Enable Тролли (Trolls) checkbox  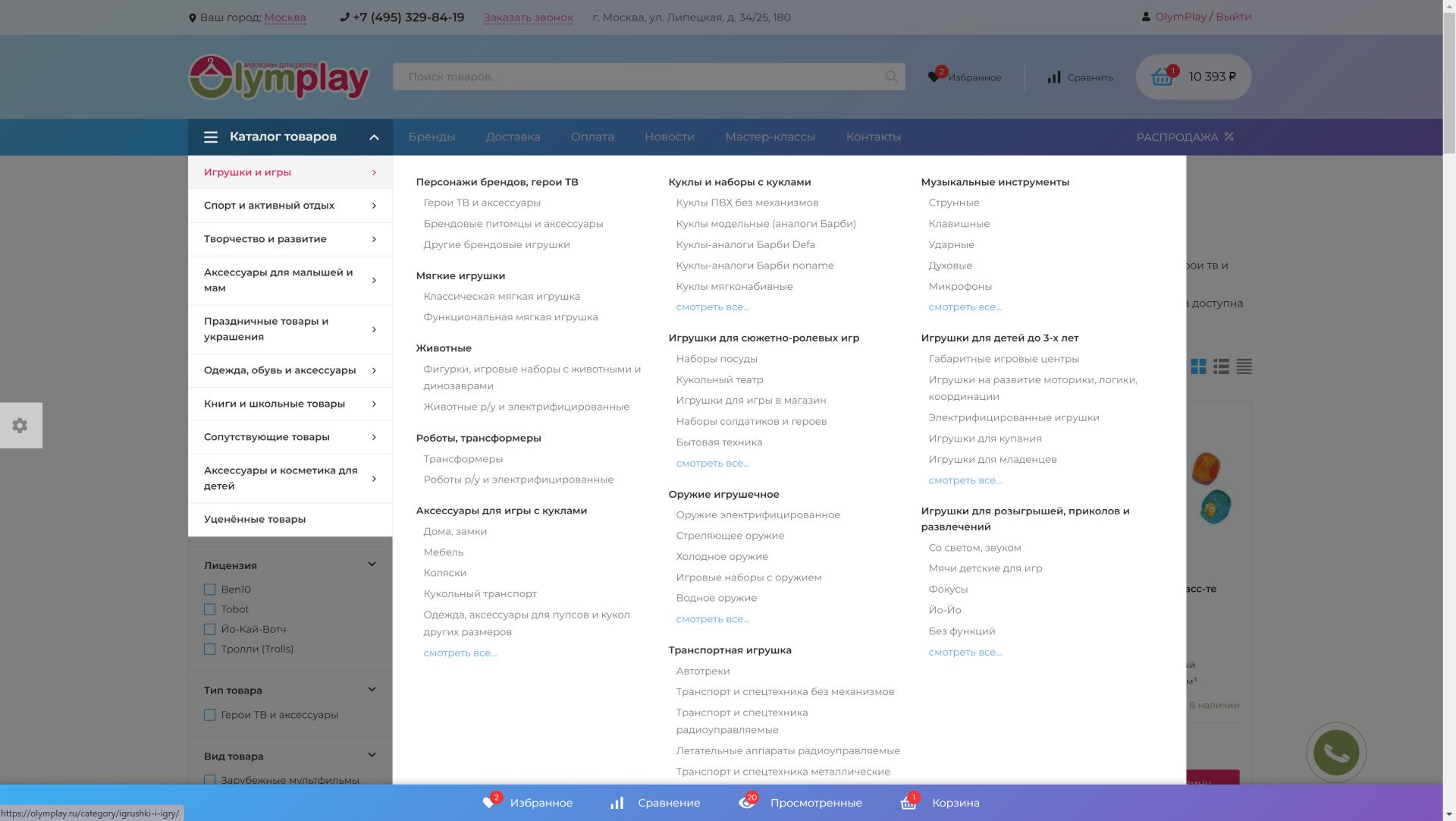209,649
